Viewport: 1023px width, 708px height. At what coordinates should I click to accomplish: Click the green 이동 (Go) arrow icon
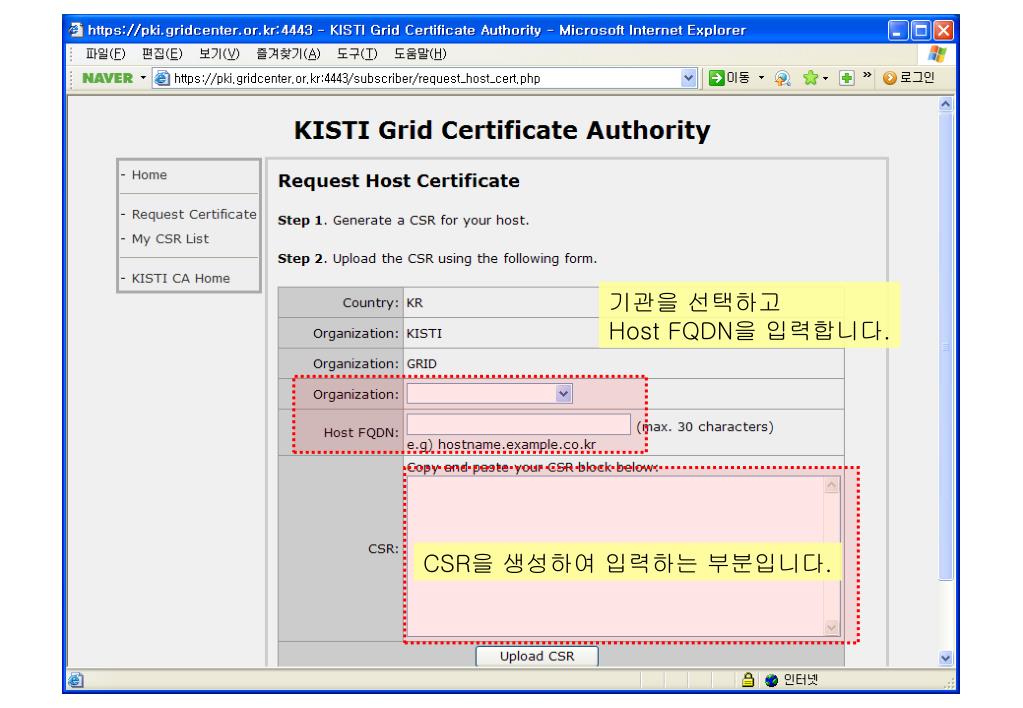[717, 78]
